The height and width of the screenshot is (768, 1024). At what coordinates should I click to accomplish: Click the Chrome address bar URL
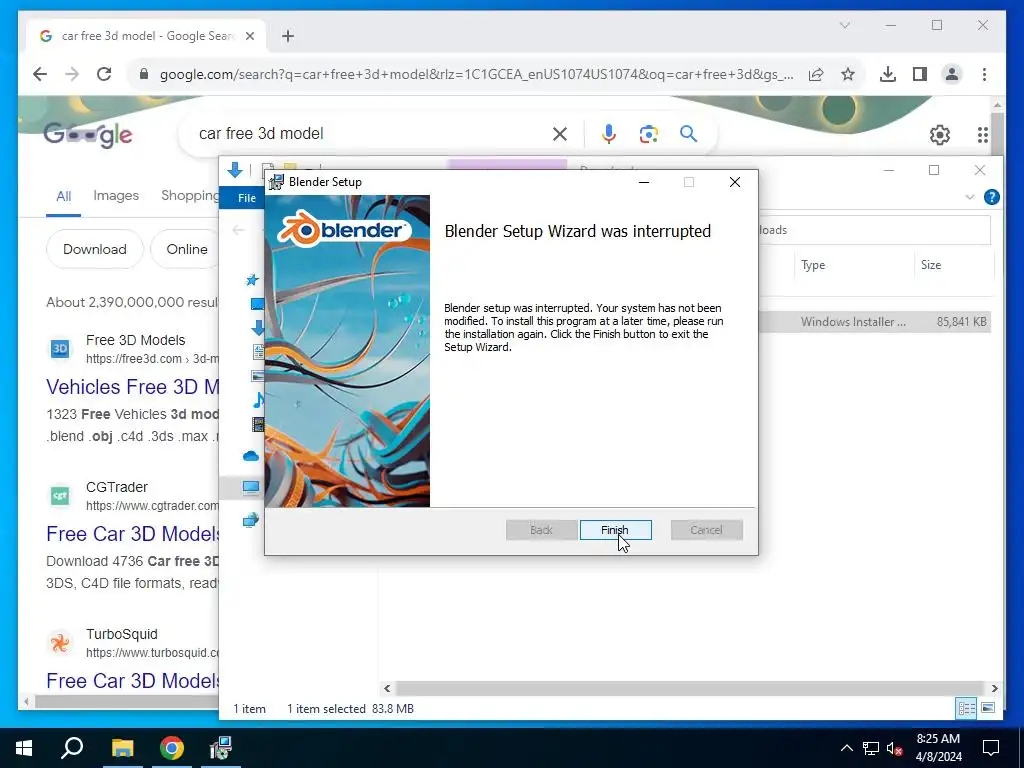pyautogui.click(x=477, y=74)
